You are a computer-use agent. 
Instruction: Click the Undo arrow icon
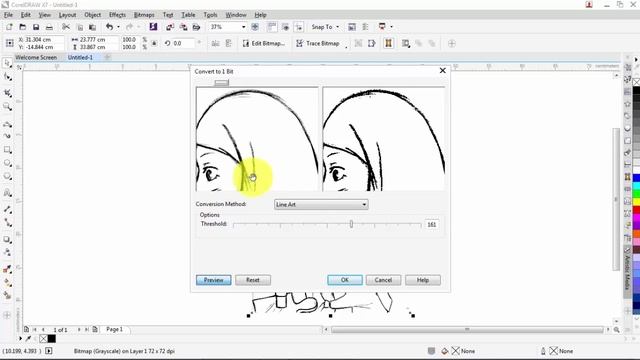pyautogui.click(x=109, y=27)
